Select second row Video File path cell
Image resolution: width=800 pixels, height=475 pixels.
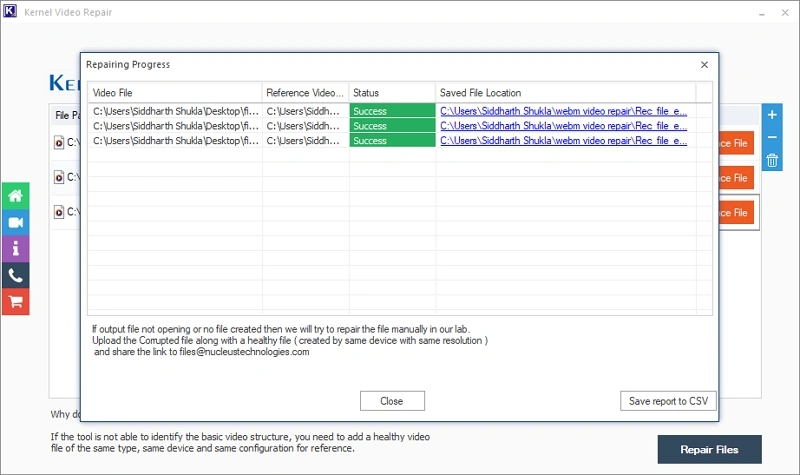(x=175, y=126)
